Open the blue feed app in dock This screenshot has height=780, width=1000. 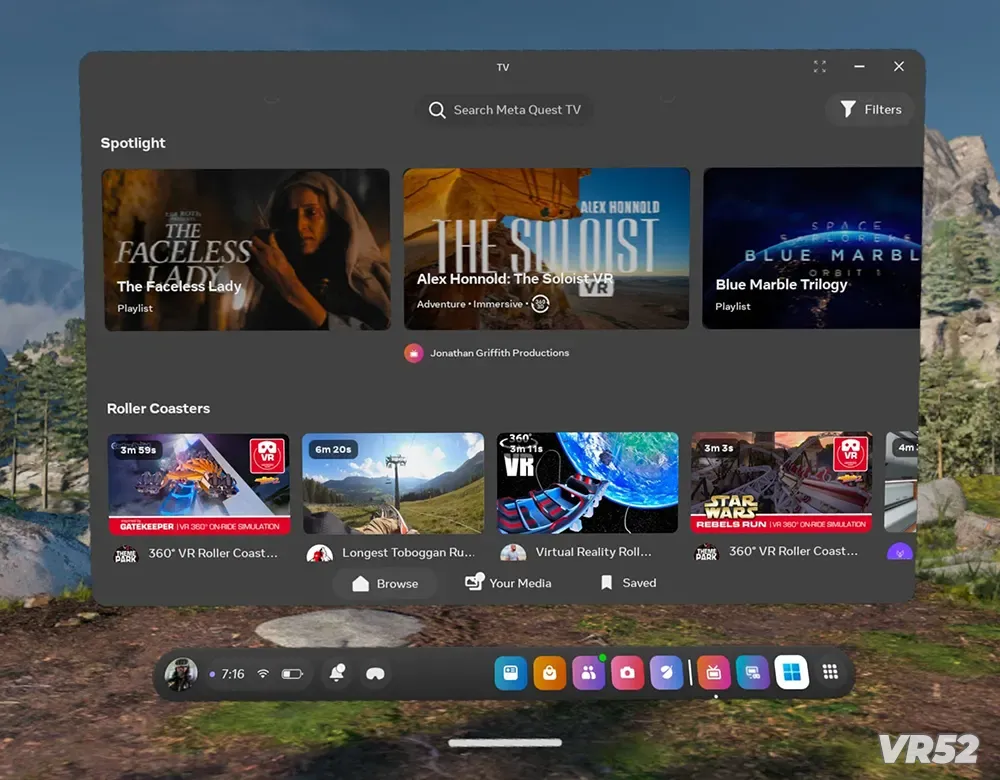point(511,673)
